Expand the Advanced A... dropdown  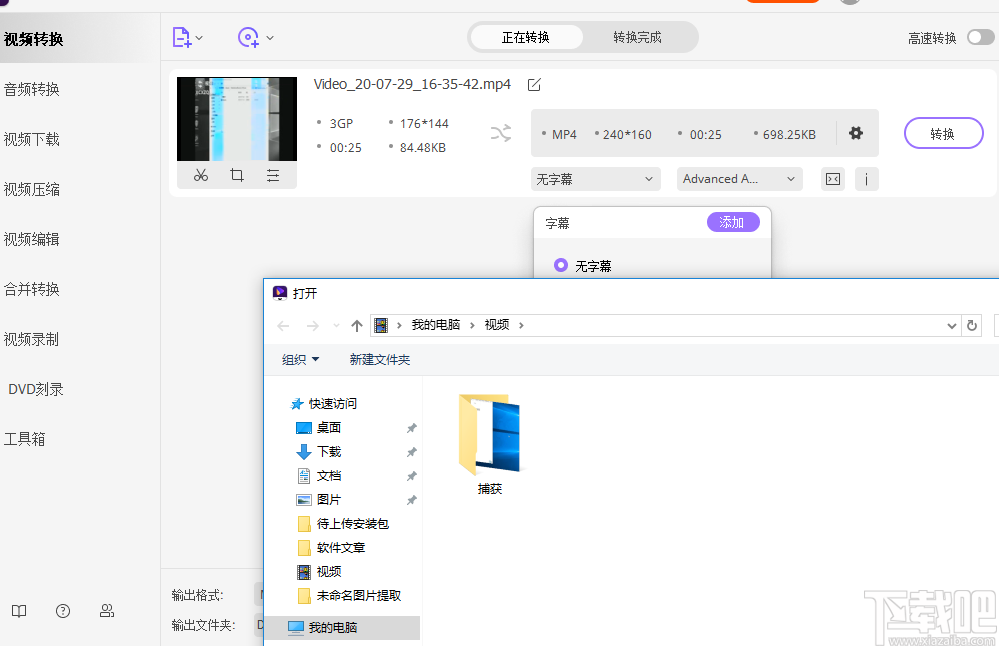pos(739,178)
